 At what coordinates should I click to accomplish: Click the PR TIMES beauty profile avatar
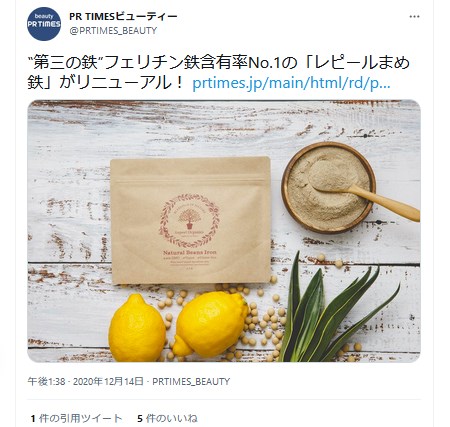coord(44,24)
